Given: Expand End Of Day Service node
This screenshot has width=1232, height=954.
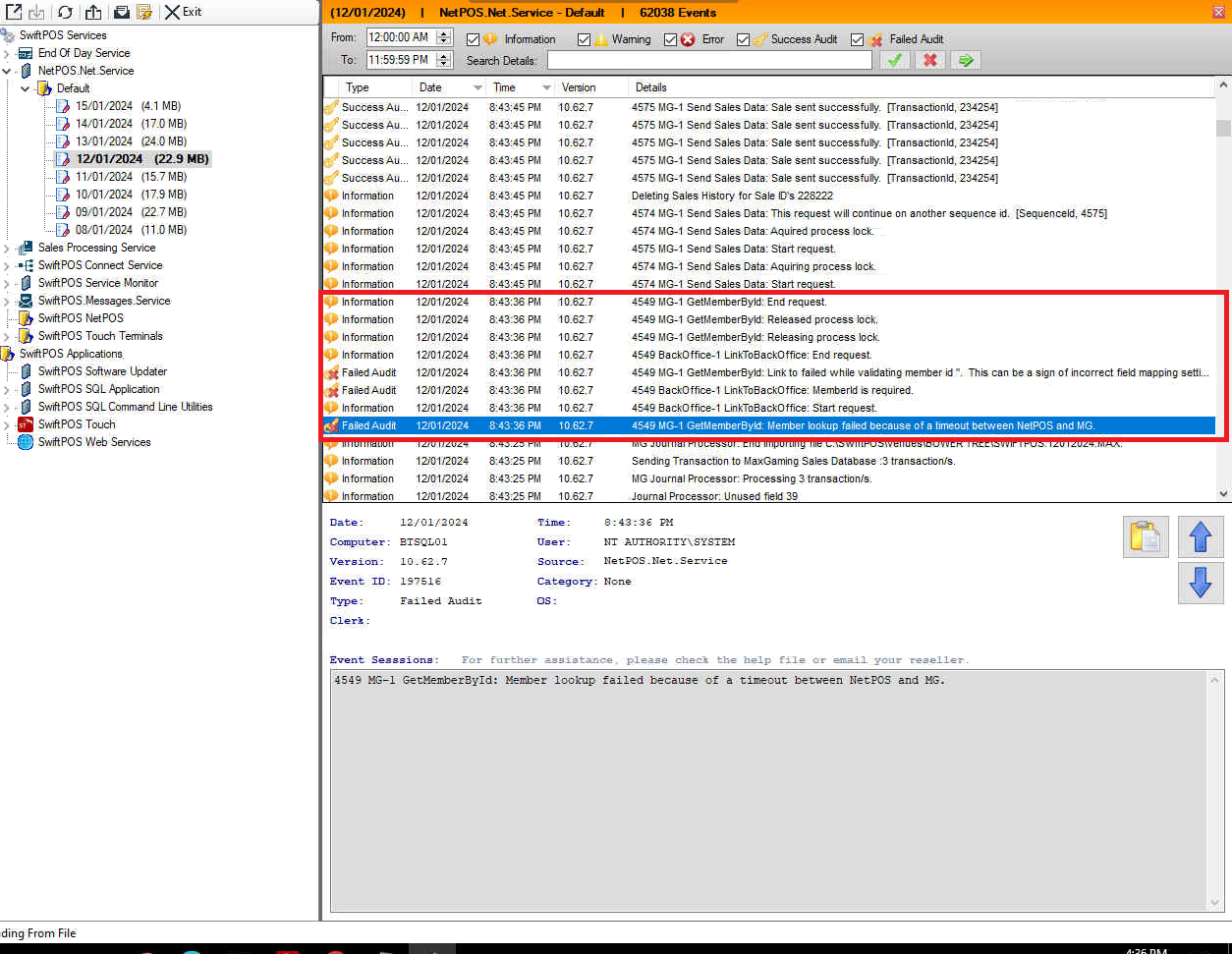Looking at the screenshot, I should coord(7,53).
